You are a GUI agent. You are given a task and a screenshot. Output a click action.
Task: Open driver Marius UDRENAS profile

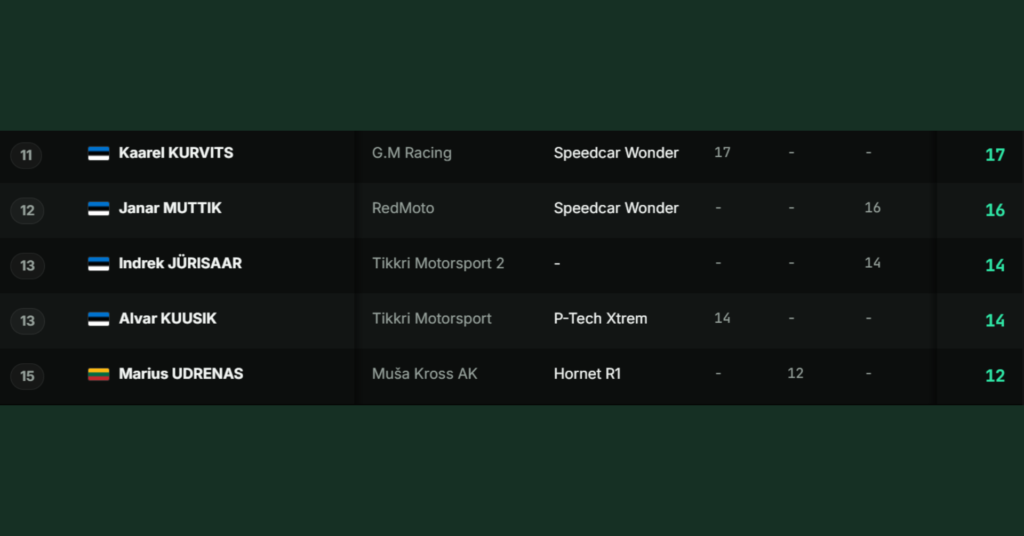coord(181,373)
